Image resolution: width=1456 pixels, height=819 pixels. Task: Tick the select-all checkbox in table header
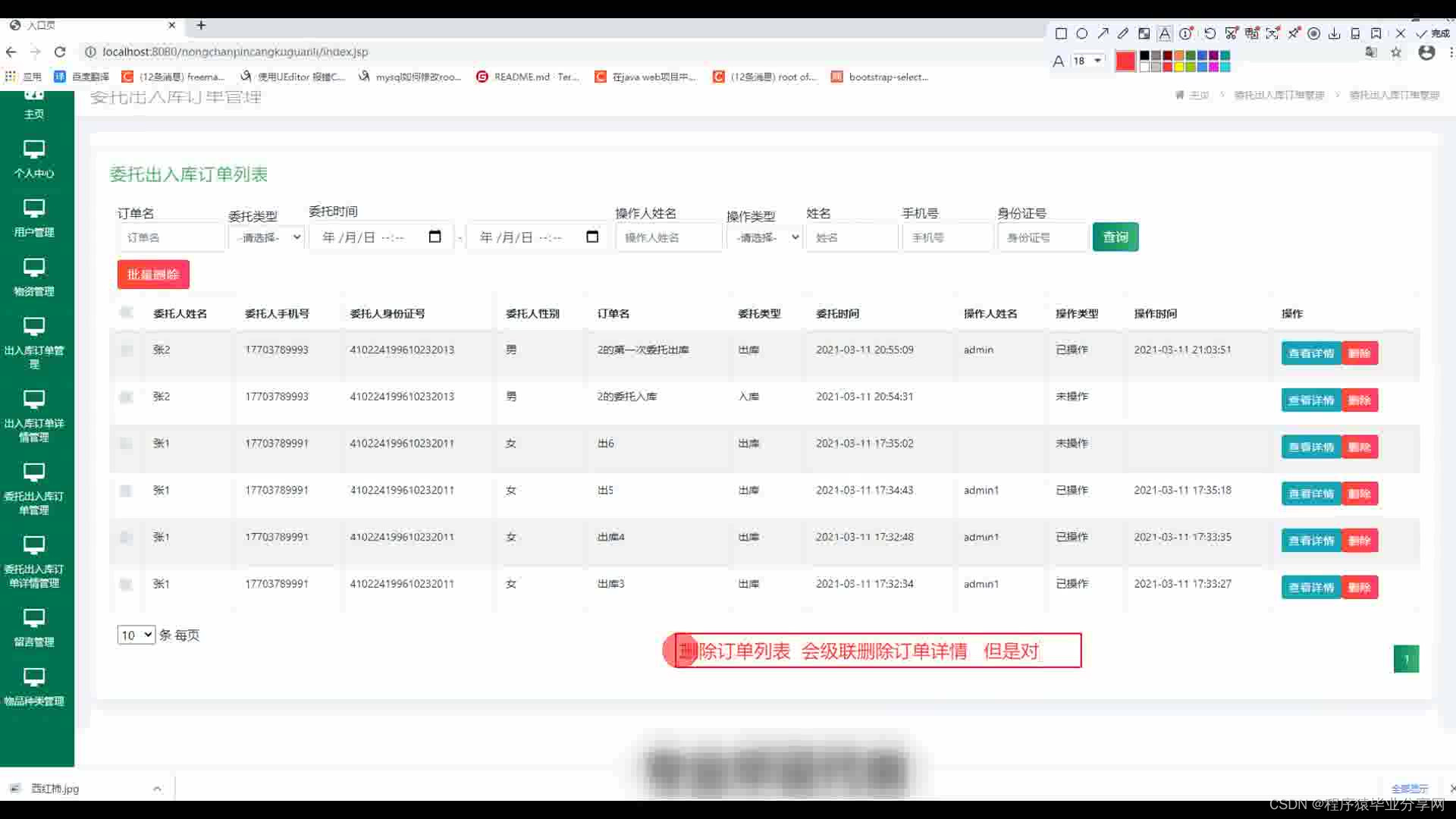click(127, 312)
